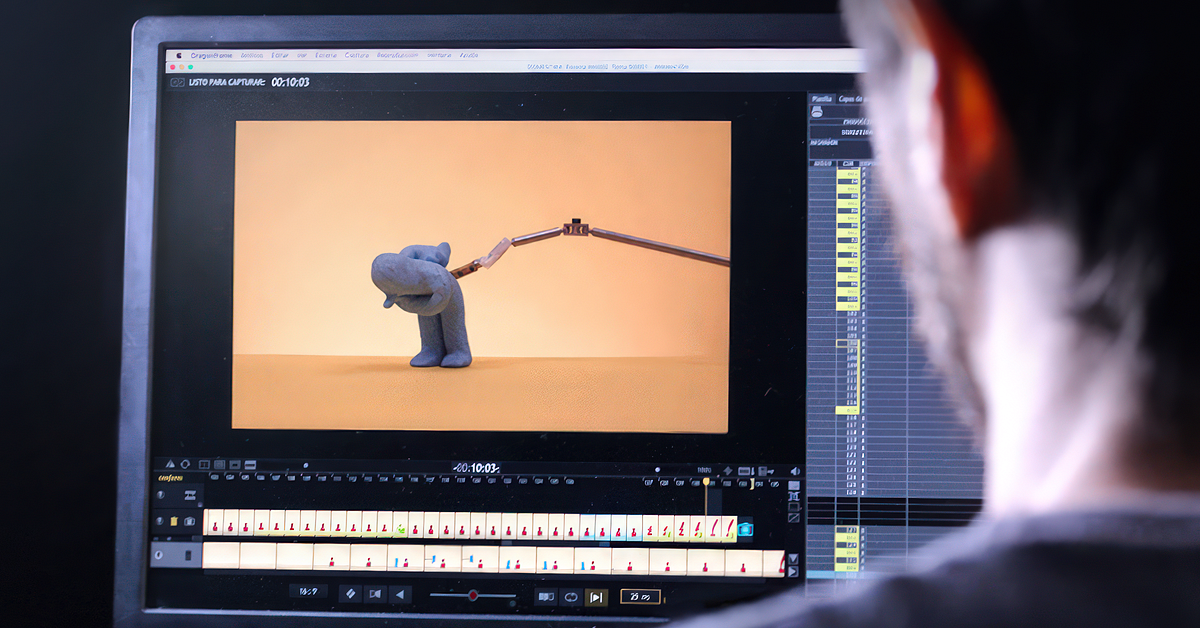Toggle the circle on the bottom timeline track

tap(158, 554)
